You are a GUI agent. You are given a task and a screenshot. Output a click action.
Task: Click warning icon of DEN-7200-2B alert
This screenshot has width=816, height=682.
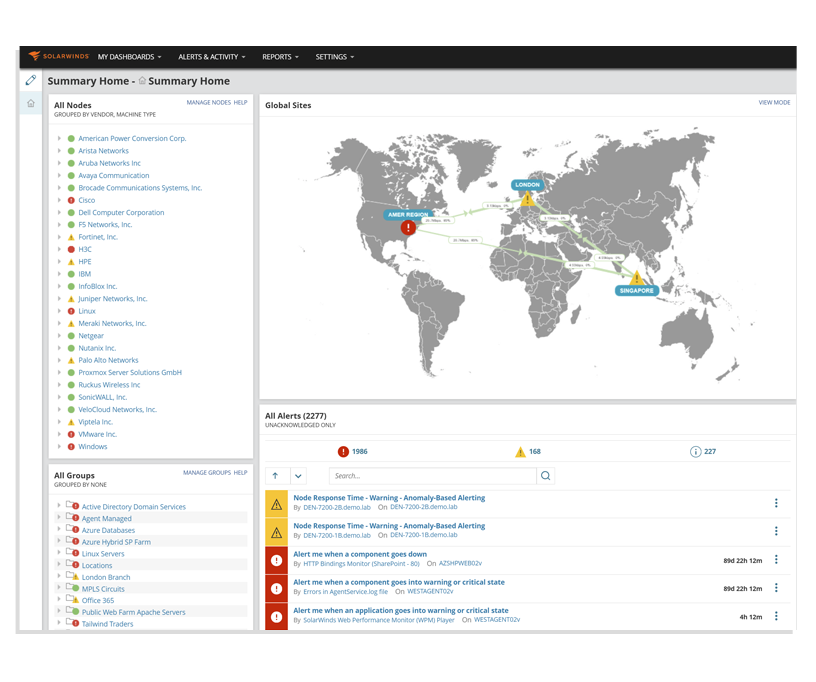tap(276, 504)
